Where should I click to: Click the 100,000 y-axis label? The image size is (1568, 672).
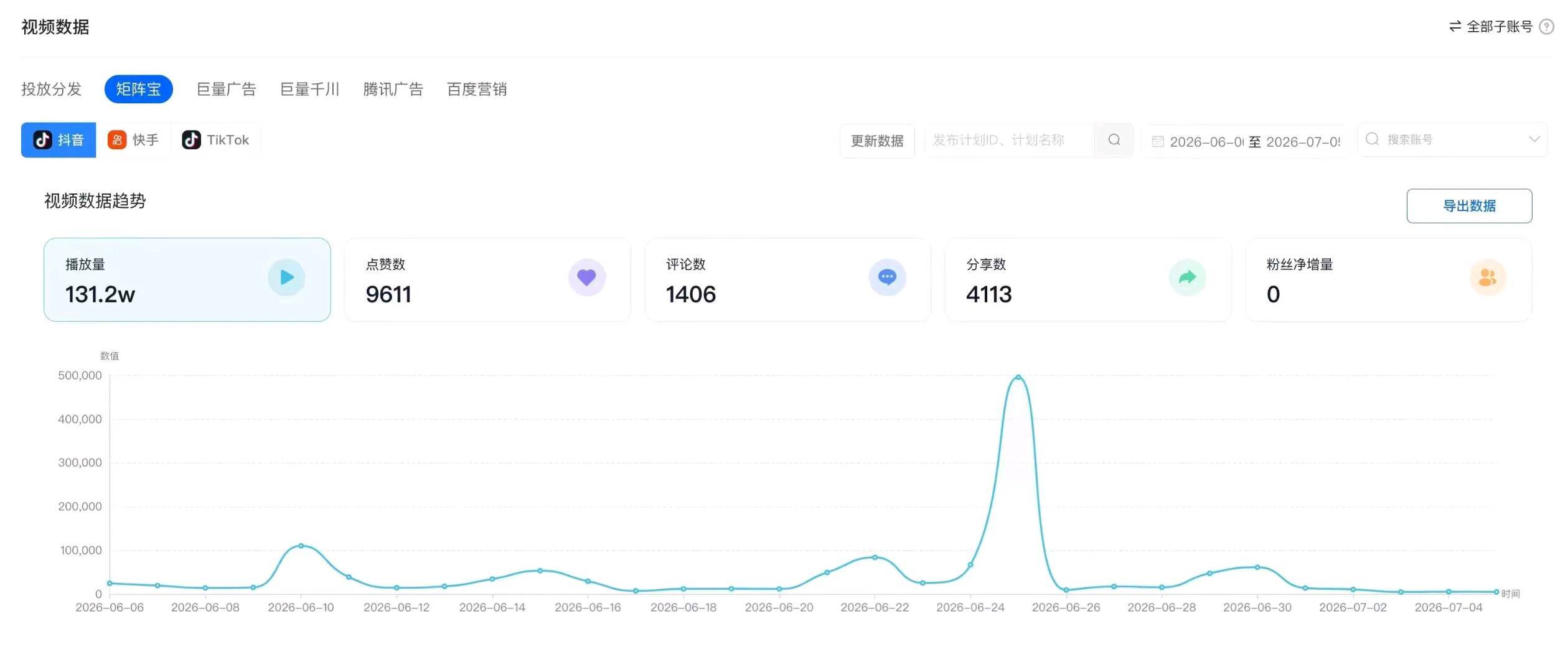81,550
